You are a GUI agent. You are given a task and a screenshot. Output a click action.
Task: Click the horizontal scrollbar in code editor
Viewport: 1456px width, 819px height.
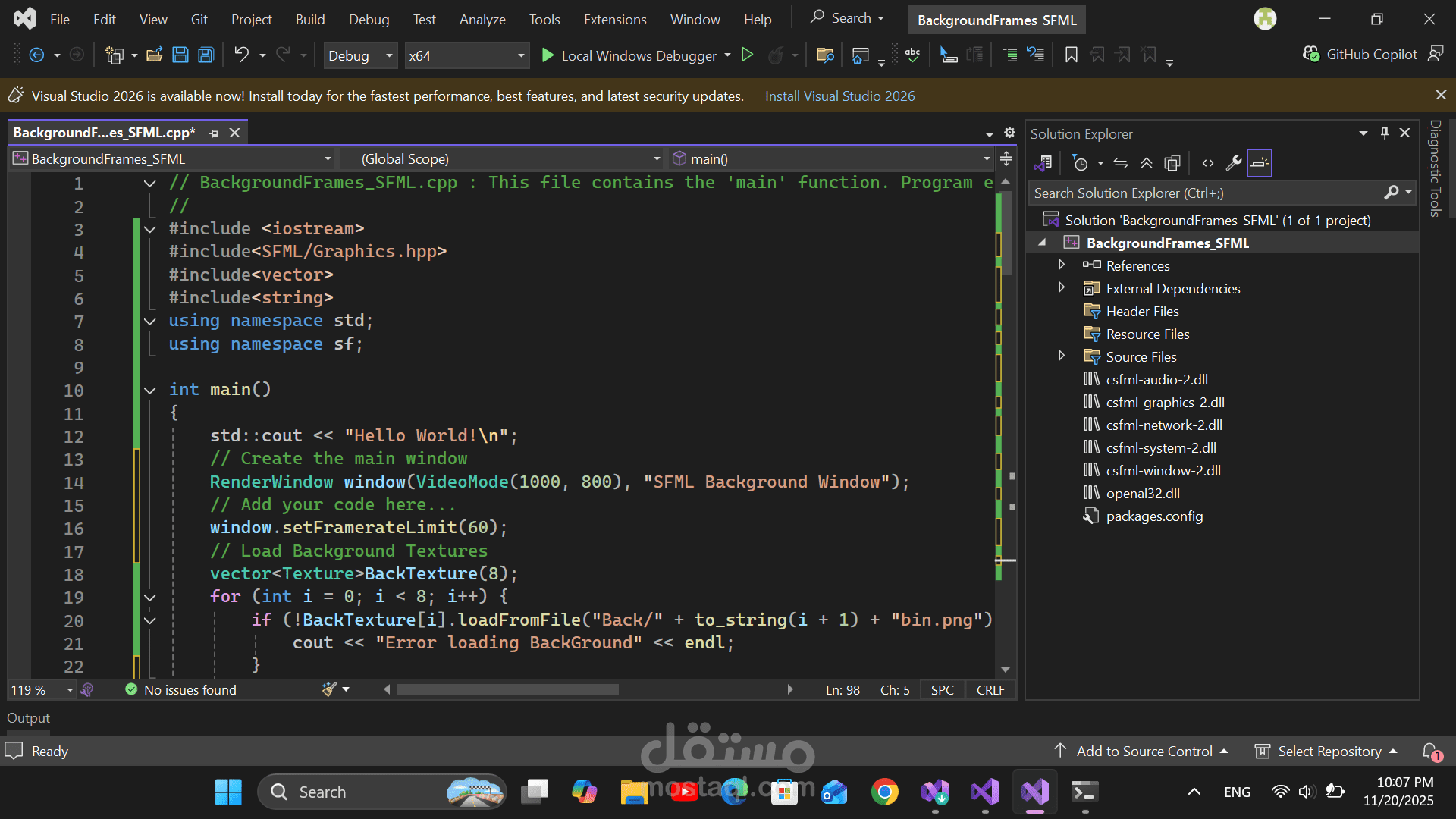[x=507, y=689]
